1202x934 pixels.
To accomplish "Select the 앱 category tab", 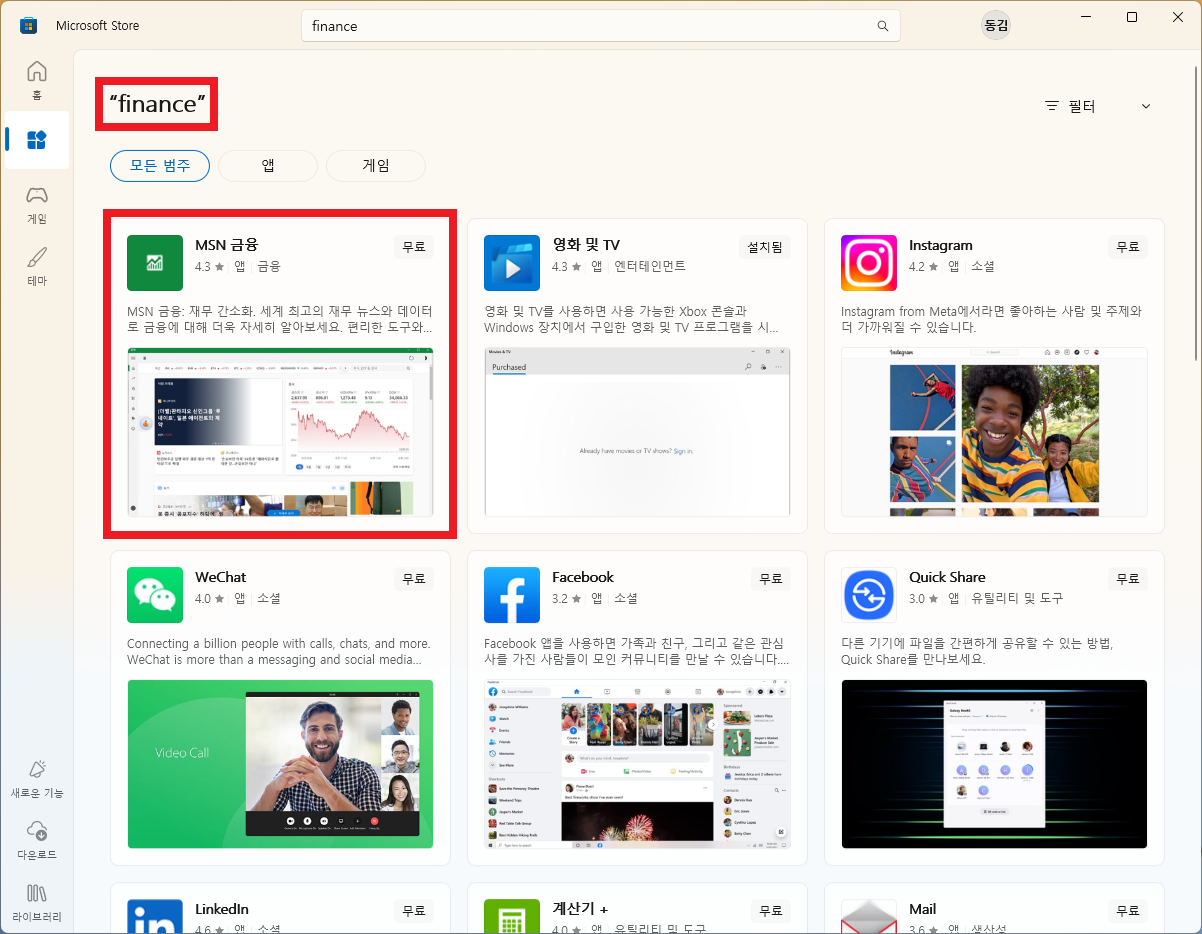I will tap(268, 166).
